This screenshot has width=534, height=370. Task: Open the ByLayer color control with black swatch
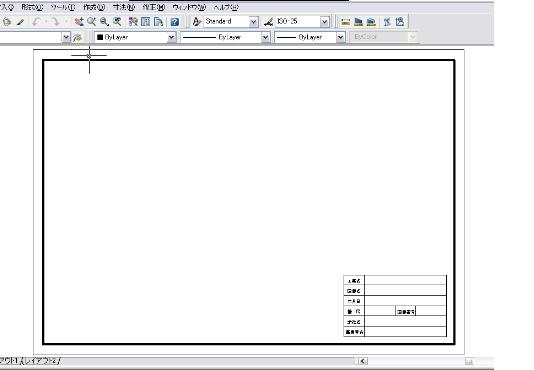tap(135, 37)
